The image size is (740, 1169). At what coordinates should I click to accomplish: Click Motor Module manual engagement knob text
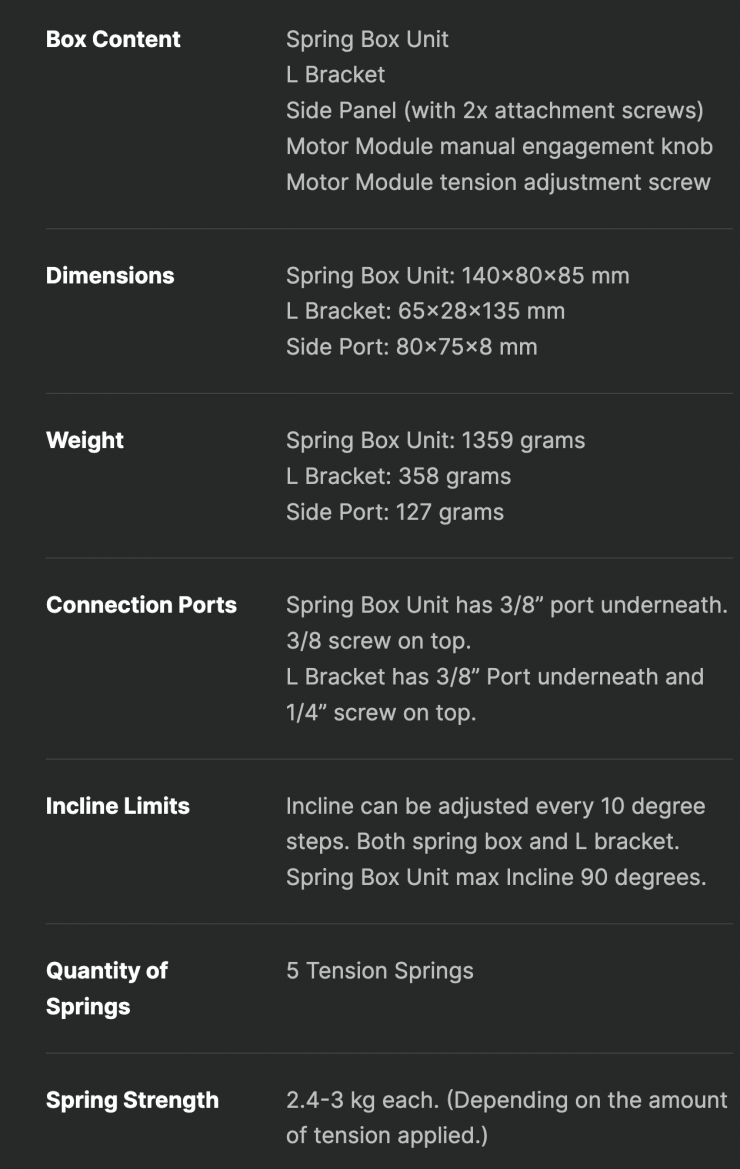point(499,147)
